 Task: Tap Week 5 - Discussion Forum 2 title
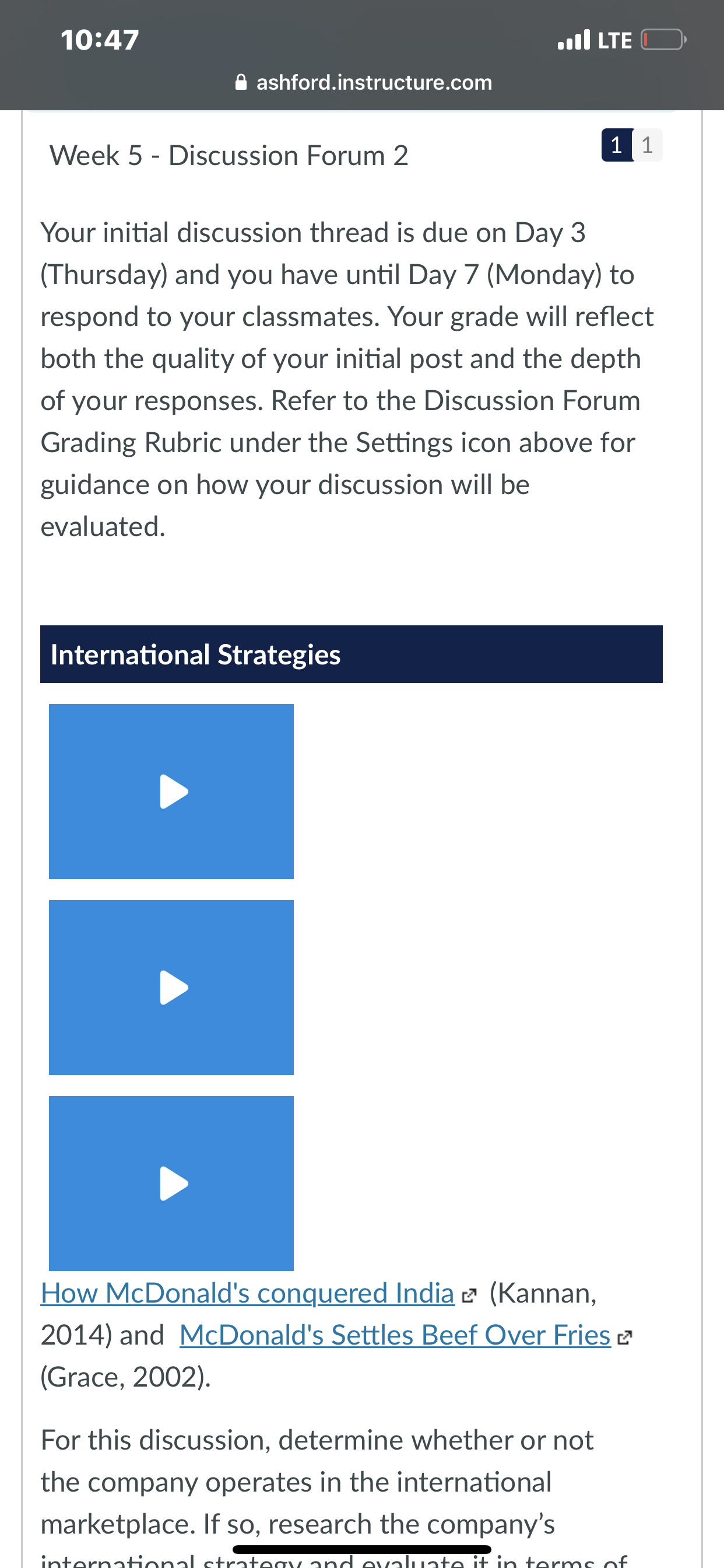point(229,155)
